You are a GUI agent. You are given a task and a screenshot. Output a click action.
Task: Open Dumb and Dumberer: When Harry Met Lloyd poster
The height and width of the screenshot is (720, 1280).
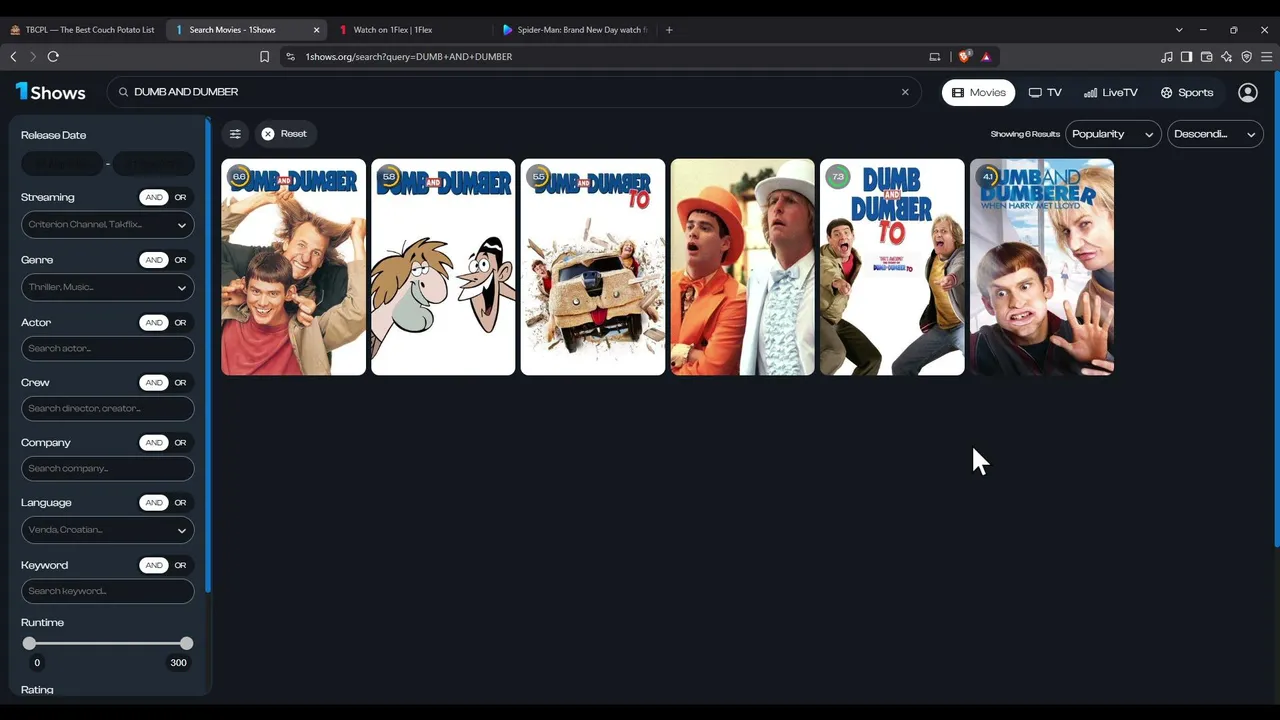pyautogui.click(x=1042, y=267)
